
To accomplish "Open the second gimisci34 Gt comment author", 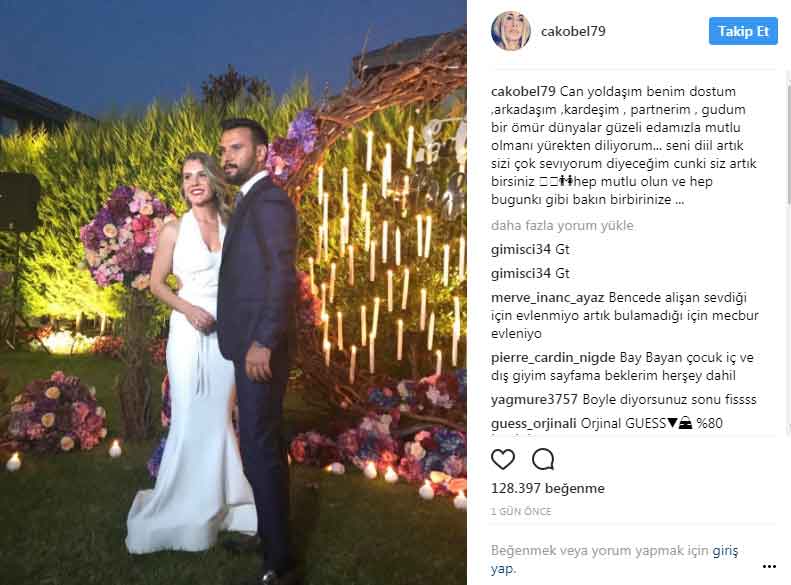I will [521, 273].
